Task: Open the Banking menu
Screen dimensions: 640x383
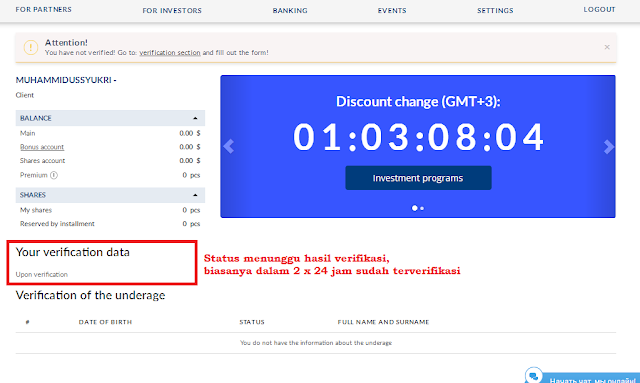Action: pos(290,11)
